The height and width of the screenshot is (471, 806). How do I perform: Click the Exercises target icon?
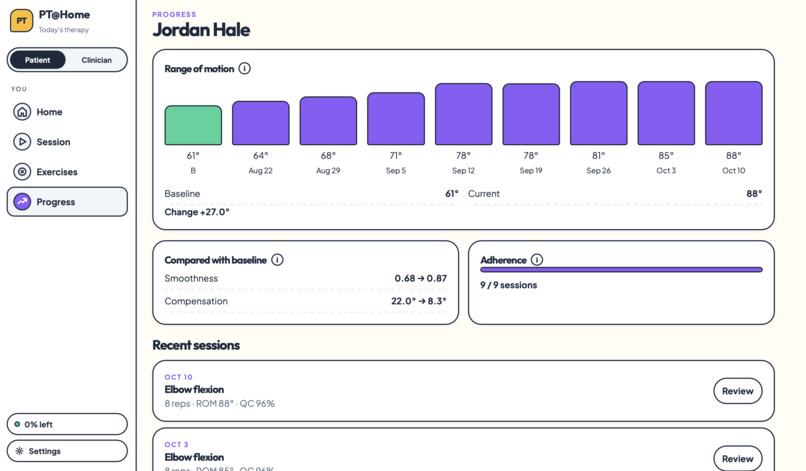pos(22,172)
